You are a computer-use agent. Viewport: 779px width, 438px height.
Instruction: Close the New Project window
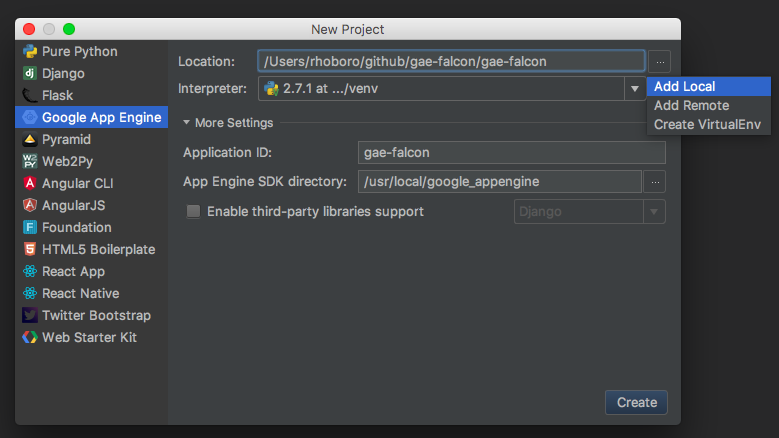pyautogui.click(x=29, y=29)
